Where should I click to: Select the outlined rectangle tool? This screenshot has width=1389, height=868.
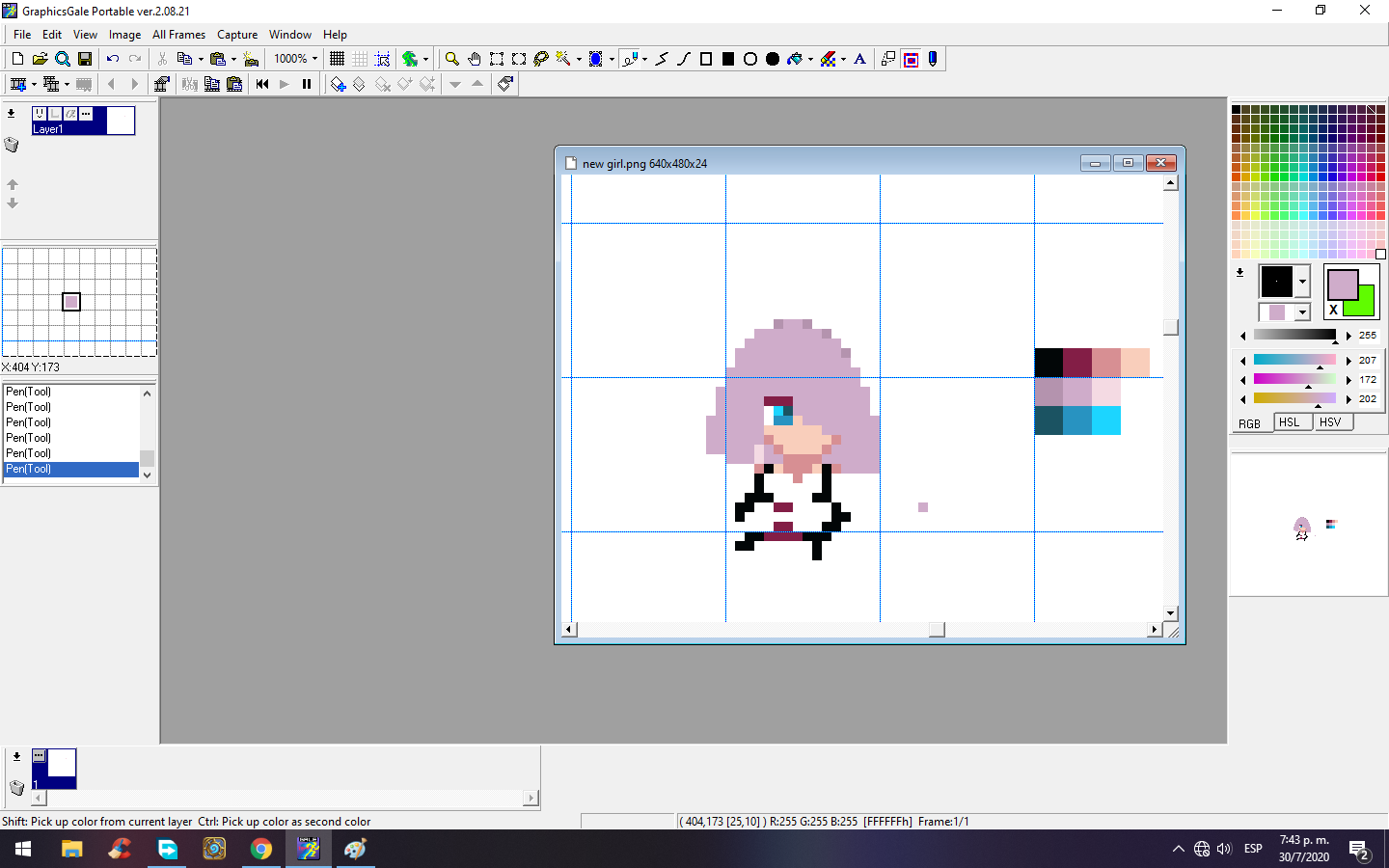point(706,59)
